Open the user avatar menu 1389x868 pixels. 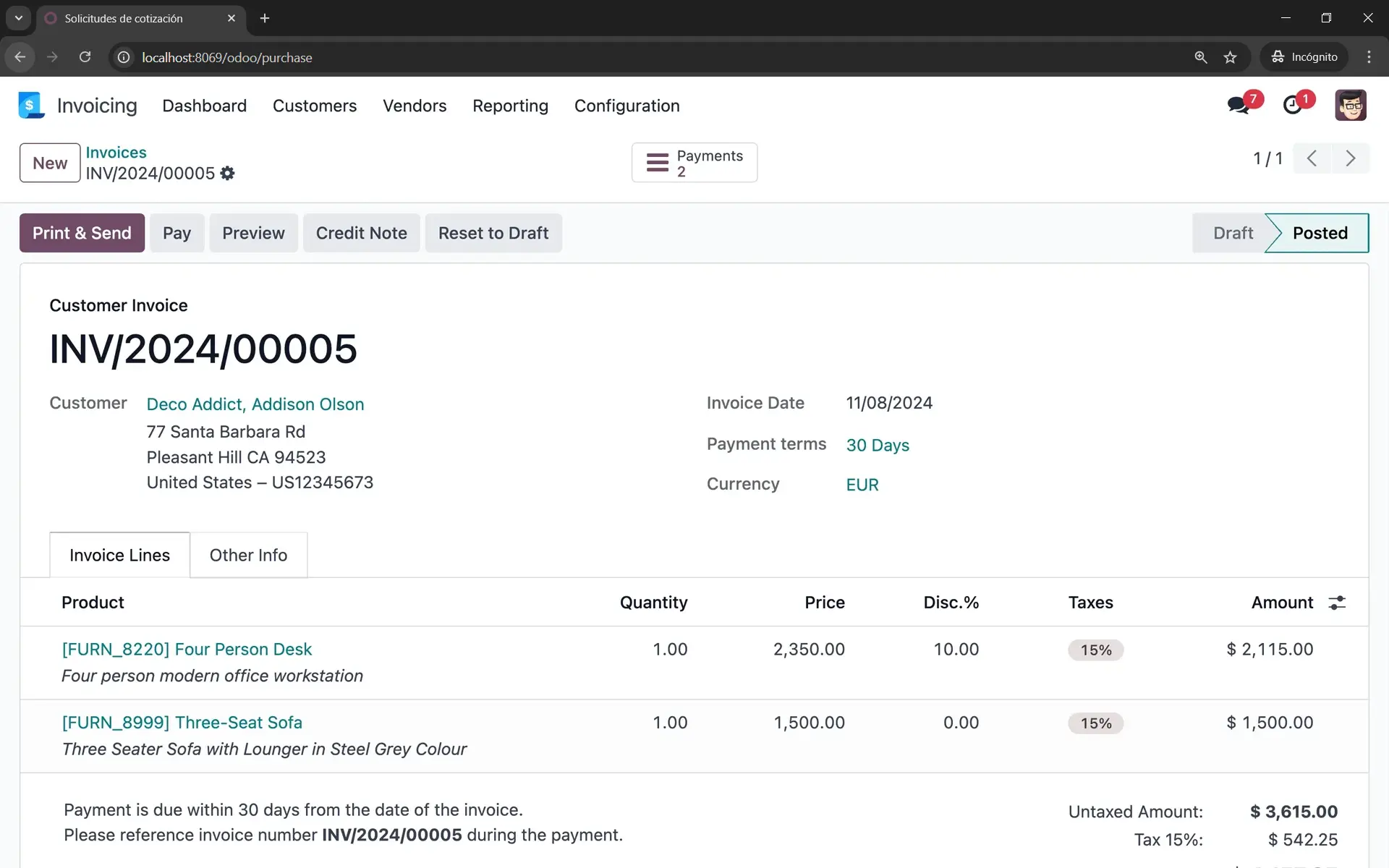pos(1350,106)
